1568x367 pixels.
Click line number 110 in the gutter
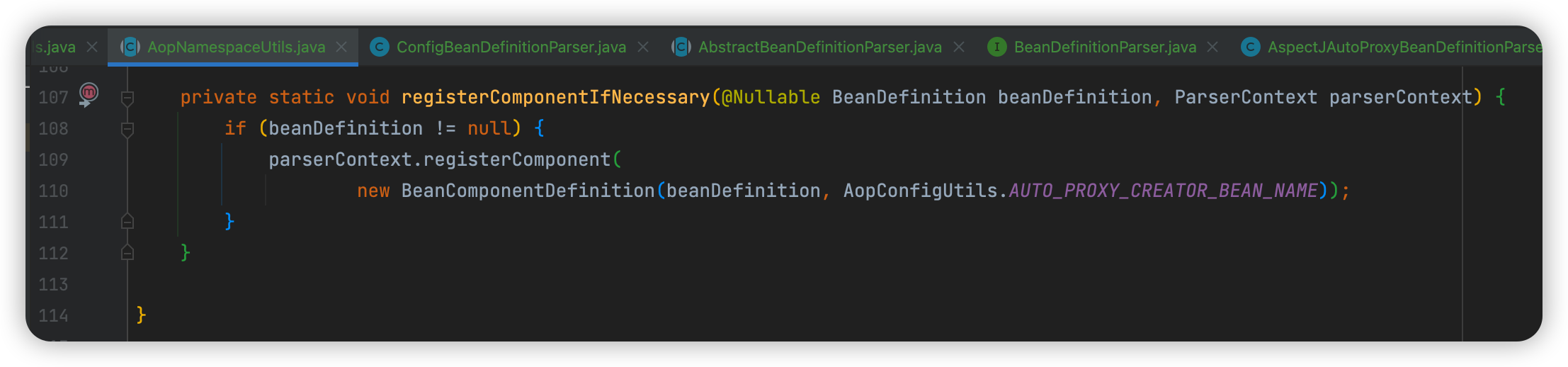point(54,191)
